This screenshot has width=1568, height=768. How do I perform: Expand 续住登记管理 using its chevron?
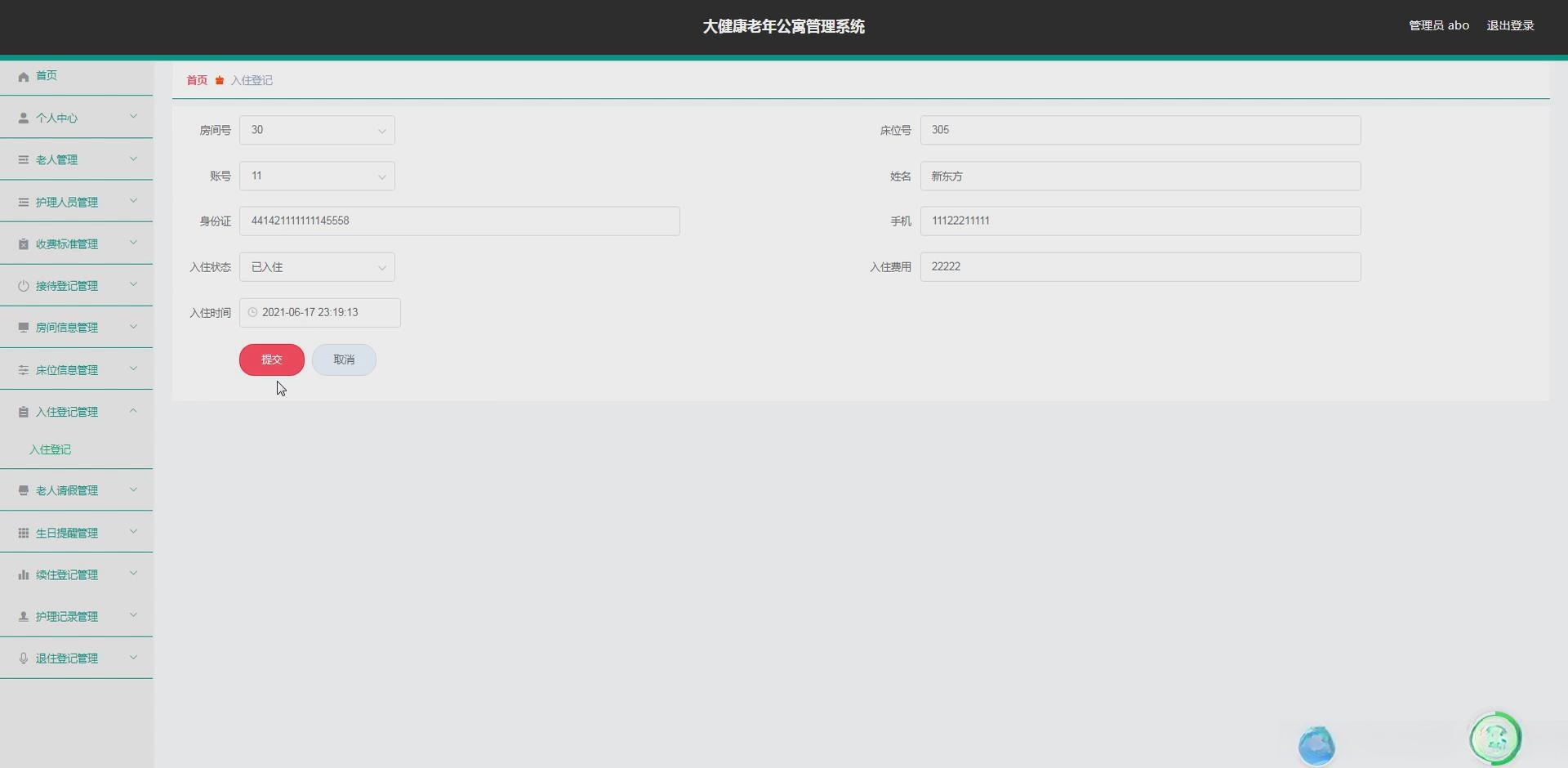pyautogui.click(x=133, y=574)
